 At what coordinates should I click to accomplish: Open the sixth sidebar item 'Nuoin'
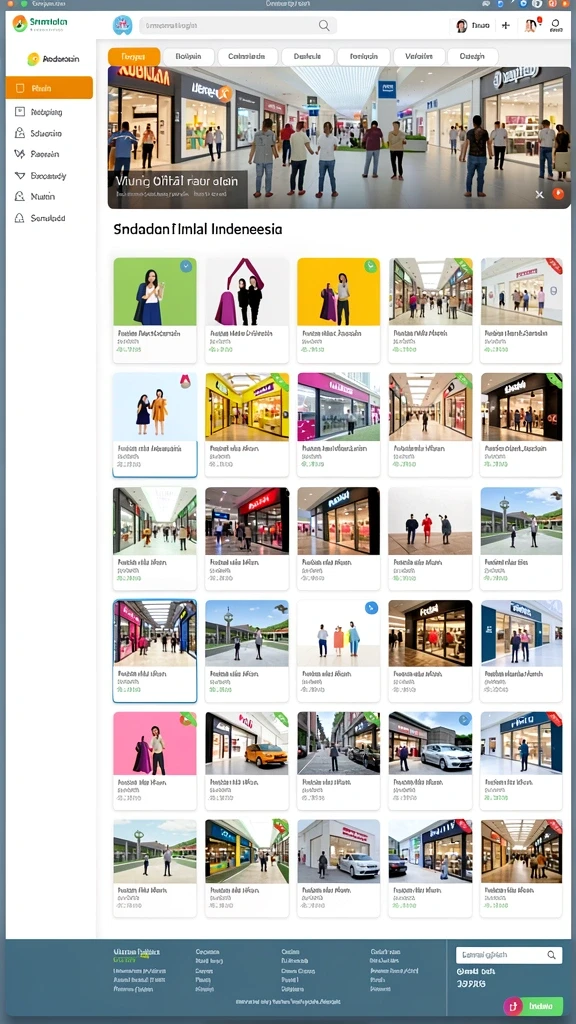42,197
